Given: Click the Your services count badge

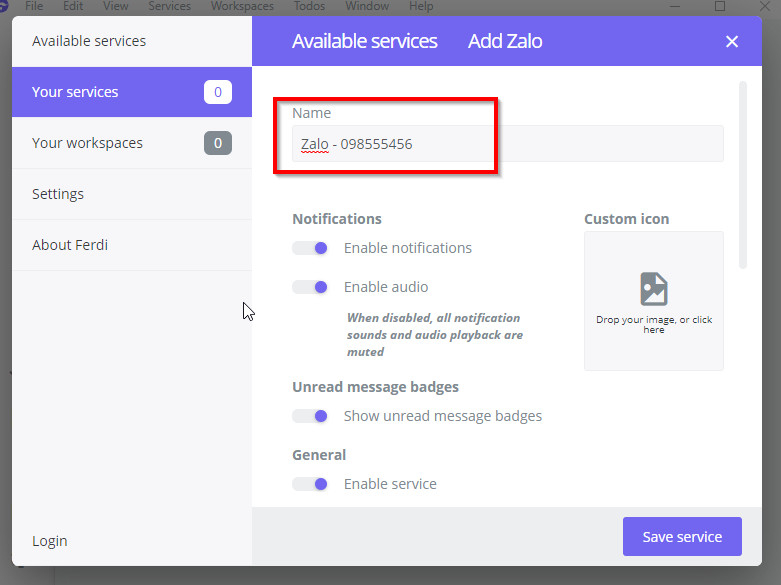Looking at the screenshot, I should coord(218,92).
